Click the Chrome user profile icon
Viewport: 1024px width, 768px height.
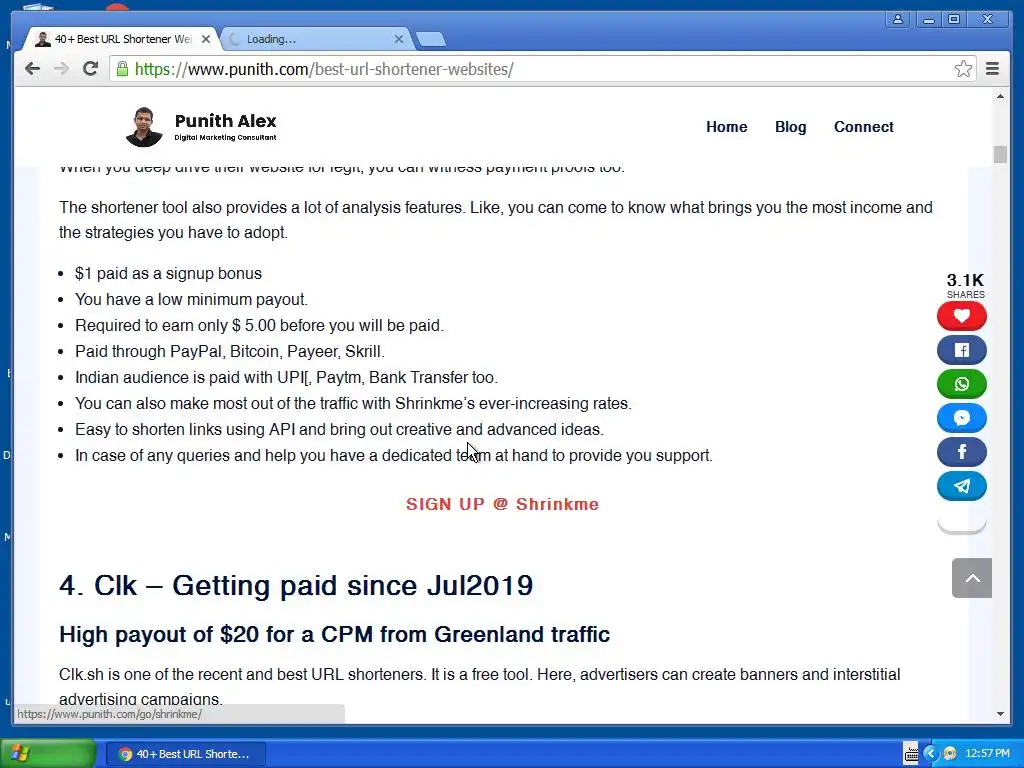898,19
